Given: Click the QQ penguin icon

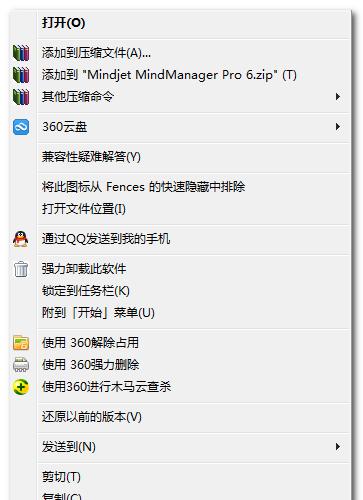Looking at the screenshot, I should point(21,239).
